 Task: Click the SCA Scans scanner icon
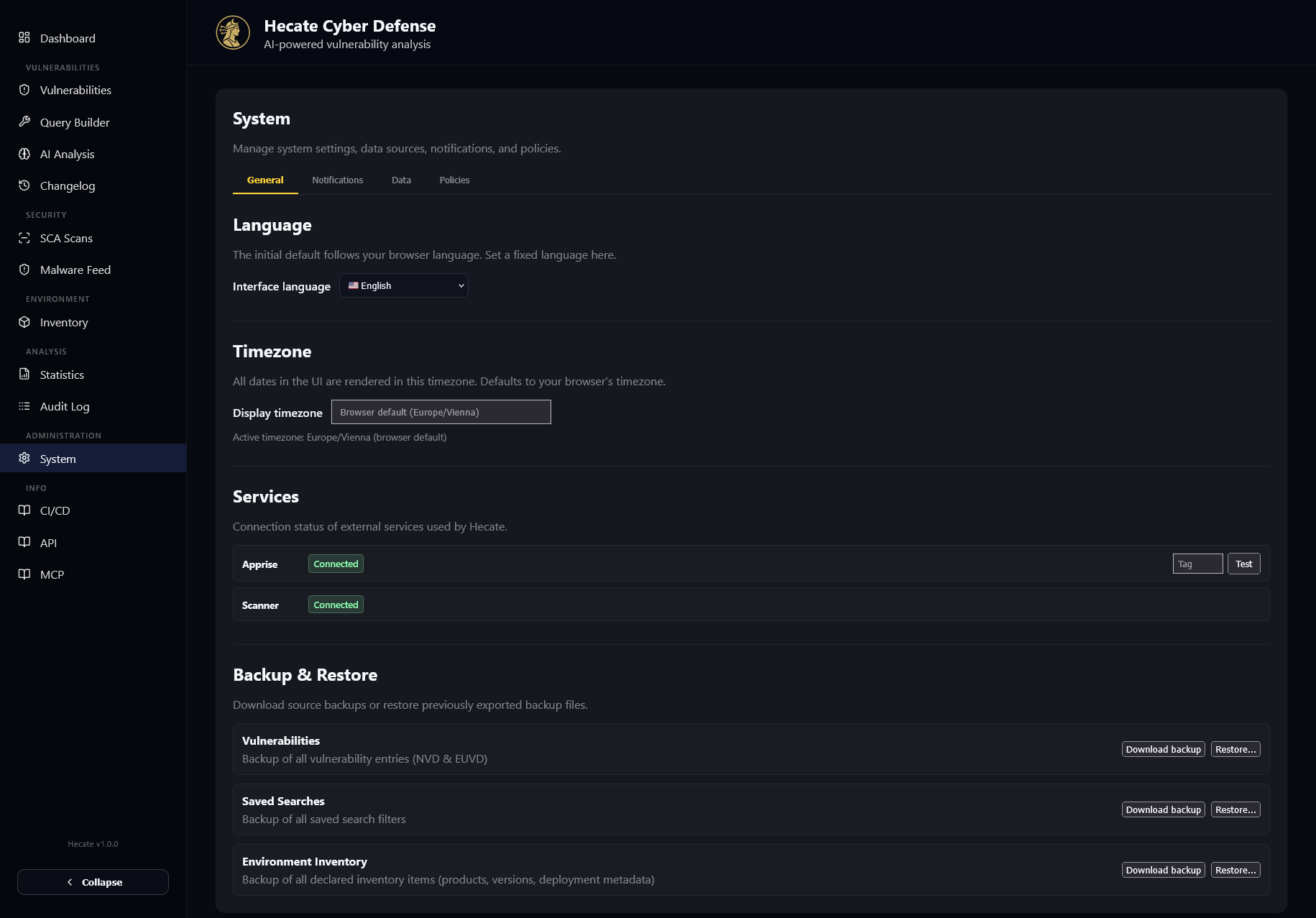[24, 238]
